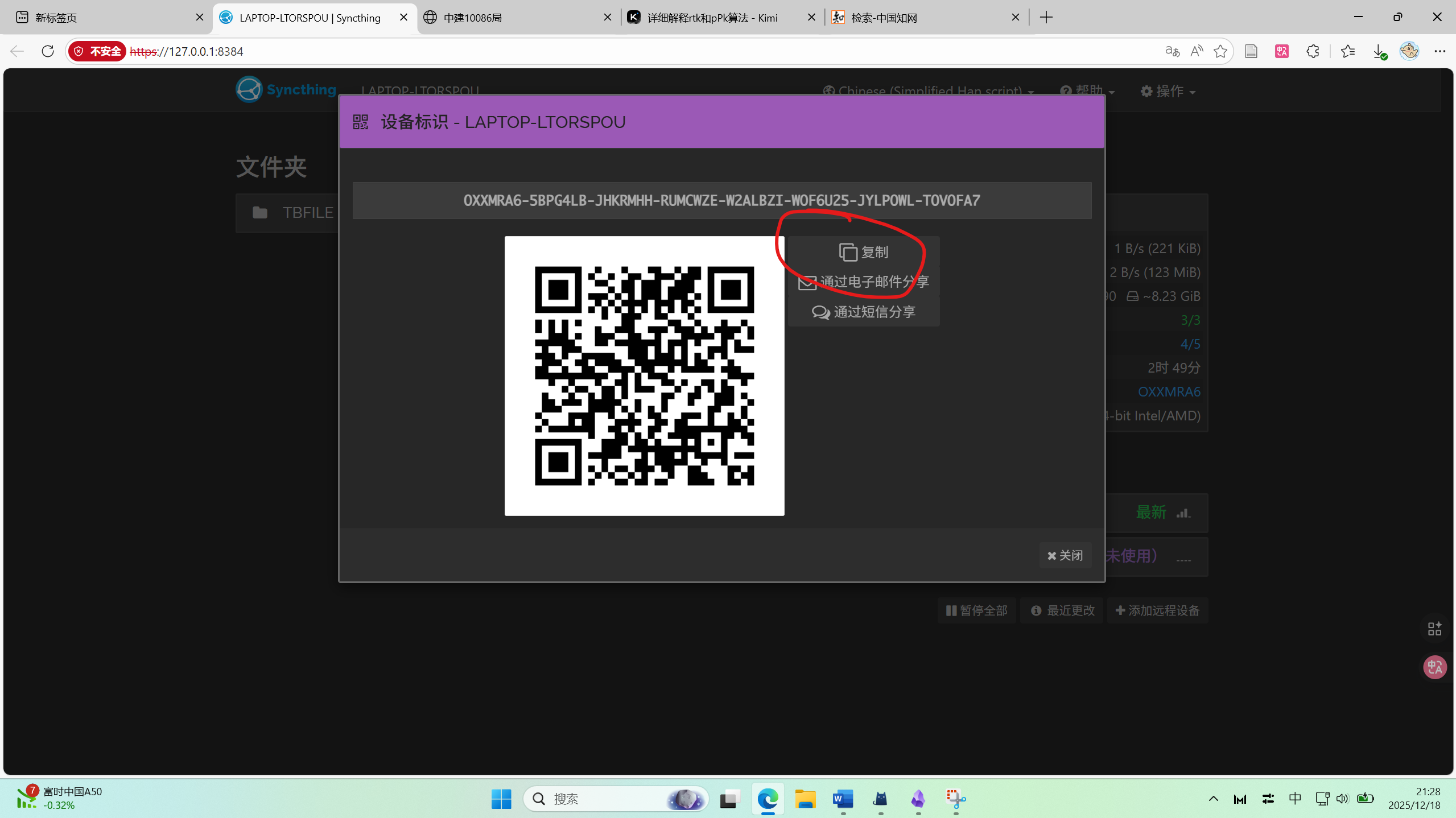Viewport: 1456px width, 818px height.
Task: Click the pink translation extension icon in toolbar
Action: coord(1281,51)
